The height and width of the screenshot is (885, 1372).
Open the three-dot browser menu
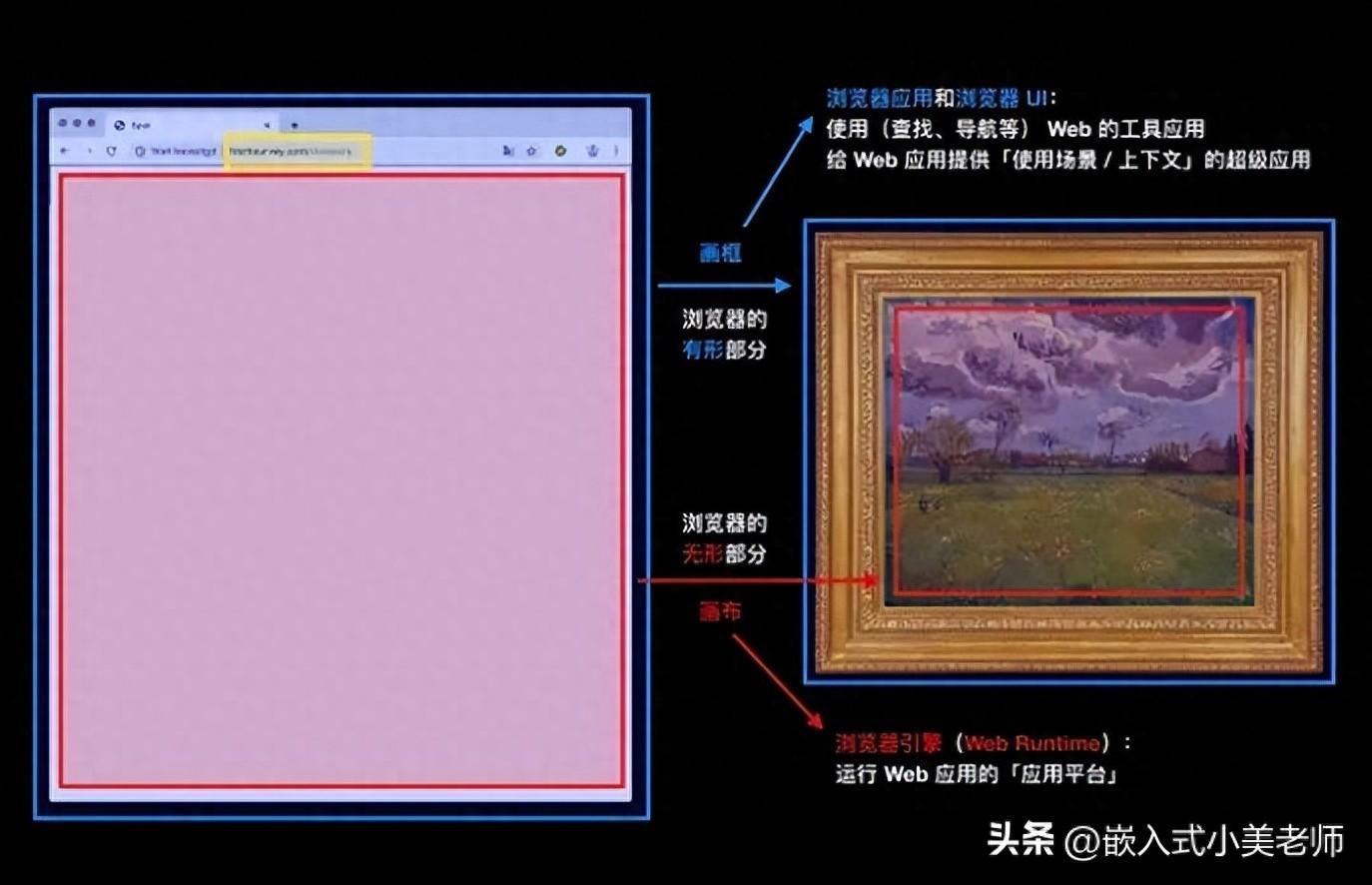tap(616, 151)
